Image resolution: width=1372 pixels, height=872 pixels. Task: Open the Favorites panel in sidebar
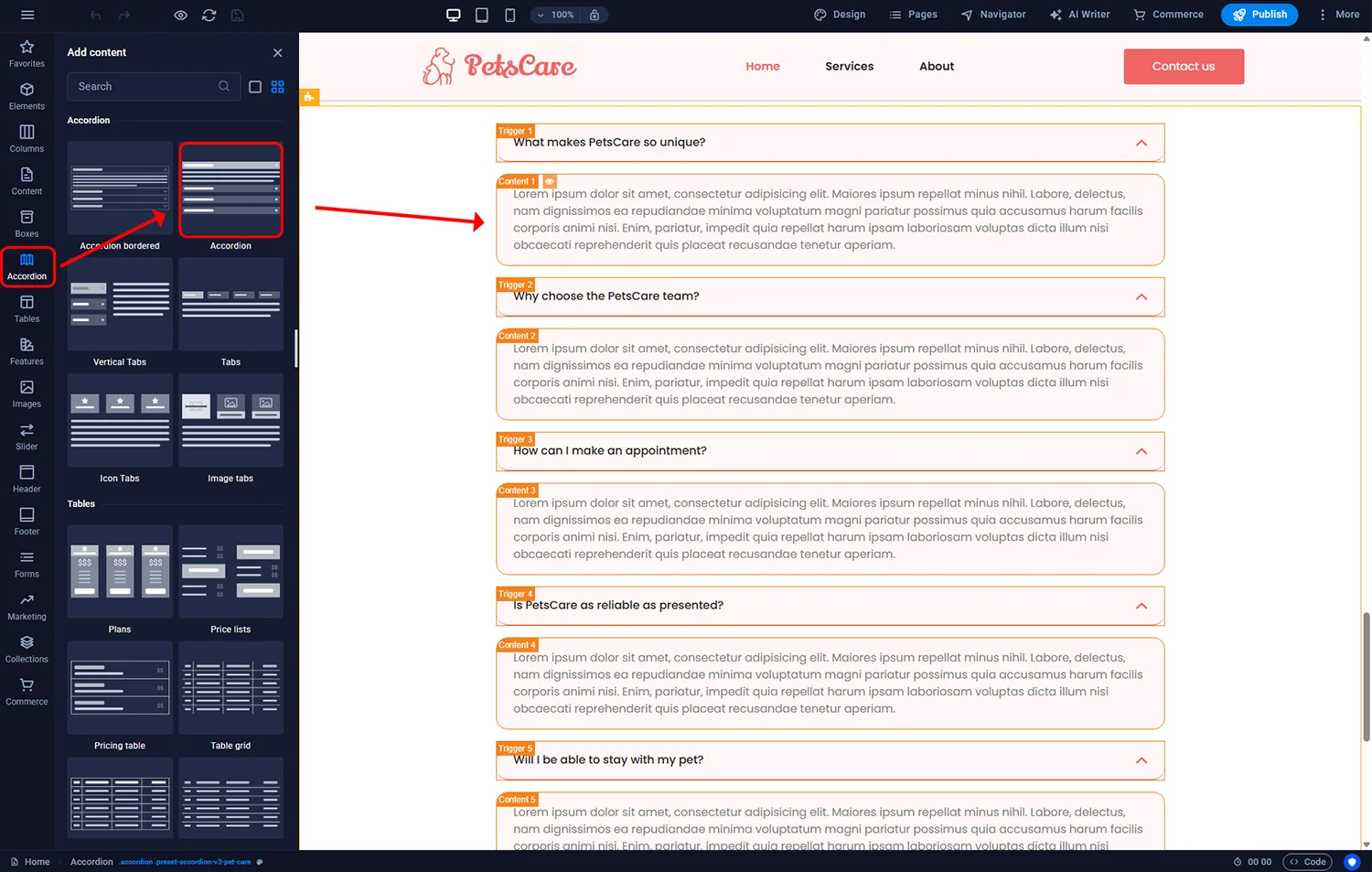[x=27, y=53]
